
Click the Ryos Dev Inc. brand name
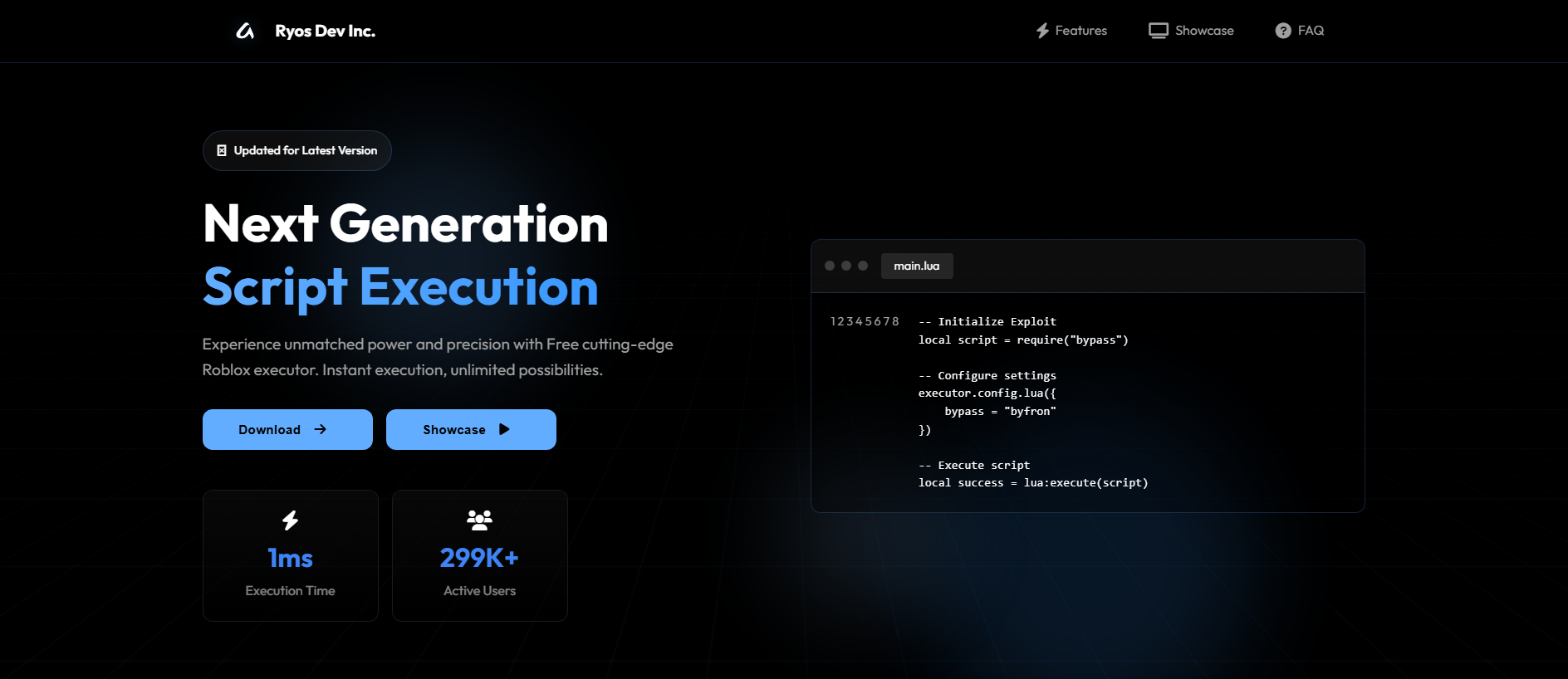pyautogui.click(x=325, y=31)
